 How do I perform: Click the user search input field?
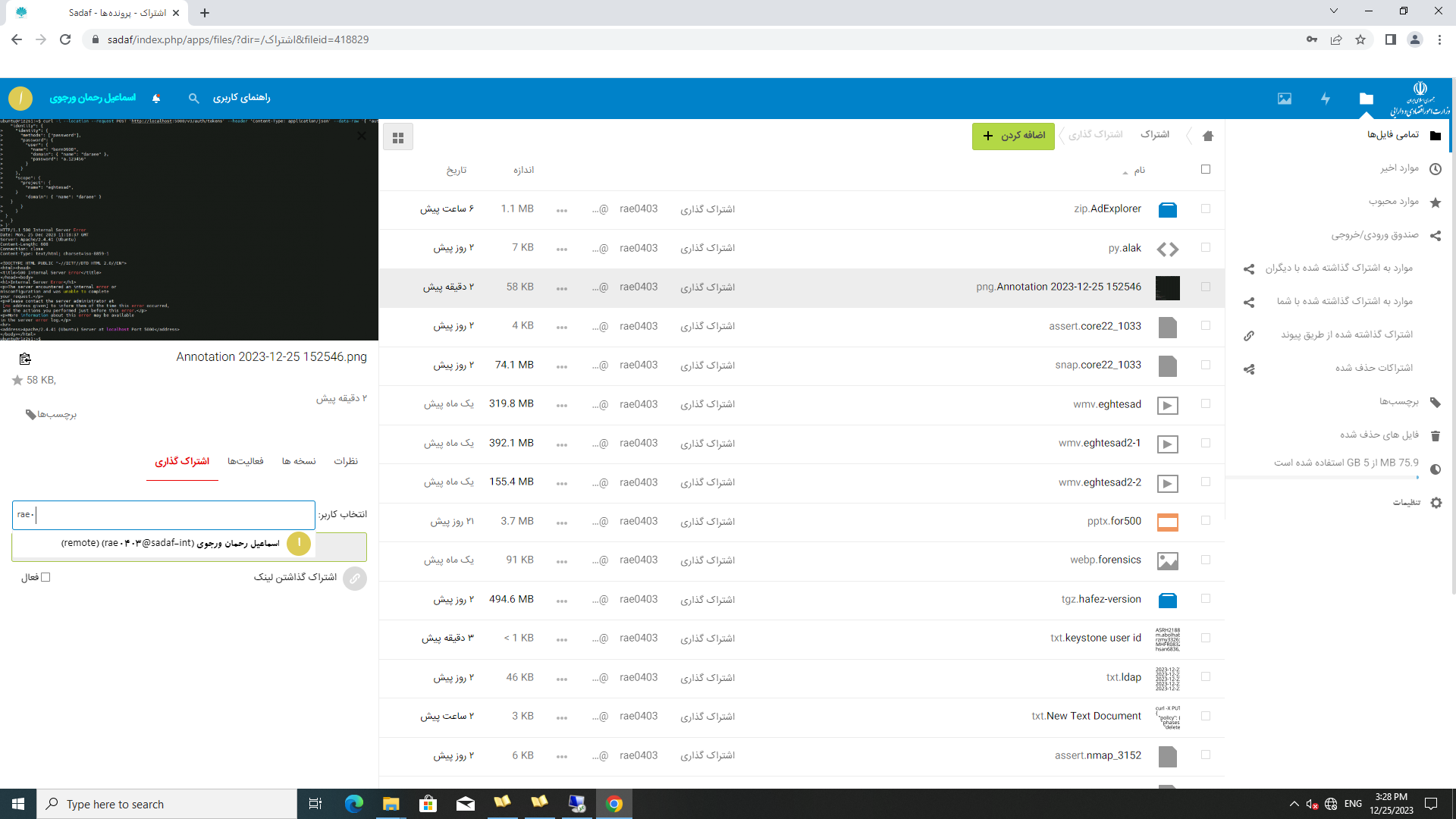[163, 515]
